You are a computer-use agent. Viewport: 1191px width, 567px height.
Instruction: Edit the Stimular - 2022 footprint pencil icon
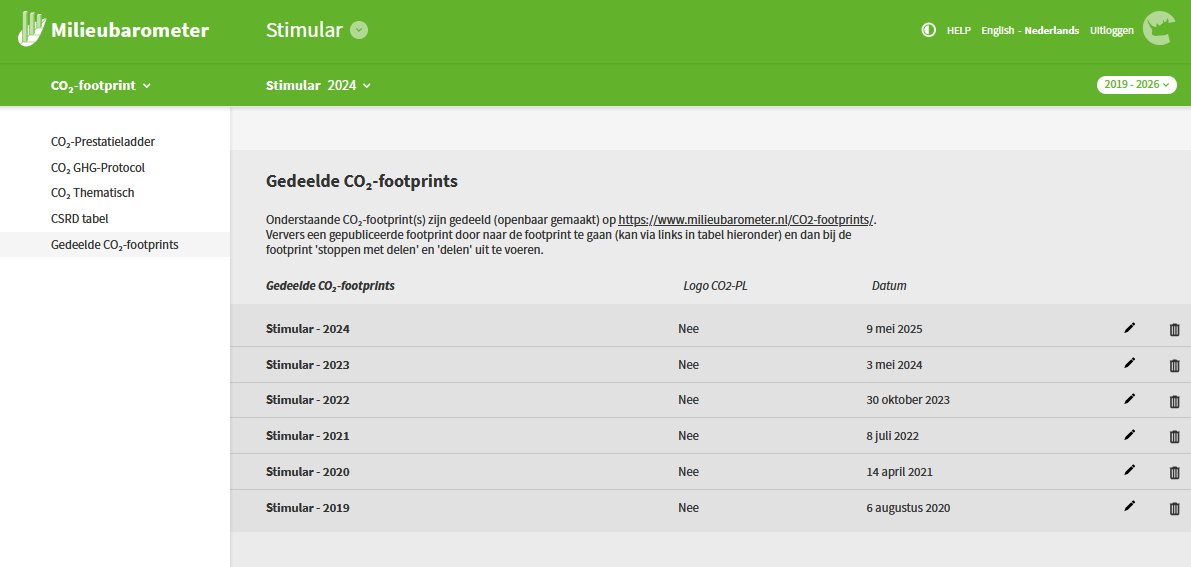pyautogui.click(x=1129, y=399)
